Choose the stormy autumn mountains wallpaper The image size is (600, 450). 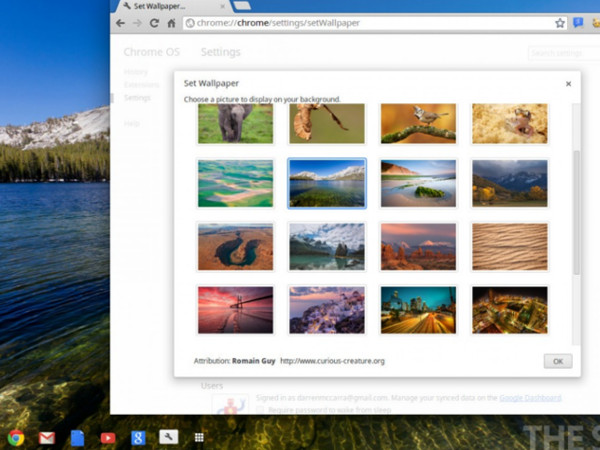510,183
